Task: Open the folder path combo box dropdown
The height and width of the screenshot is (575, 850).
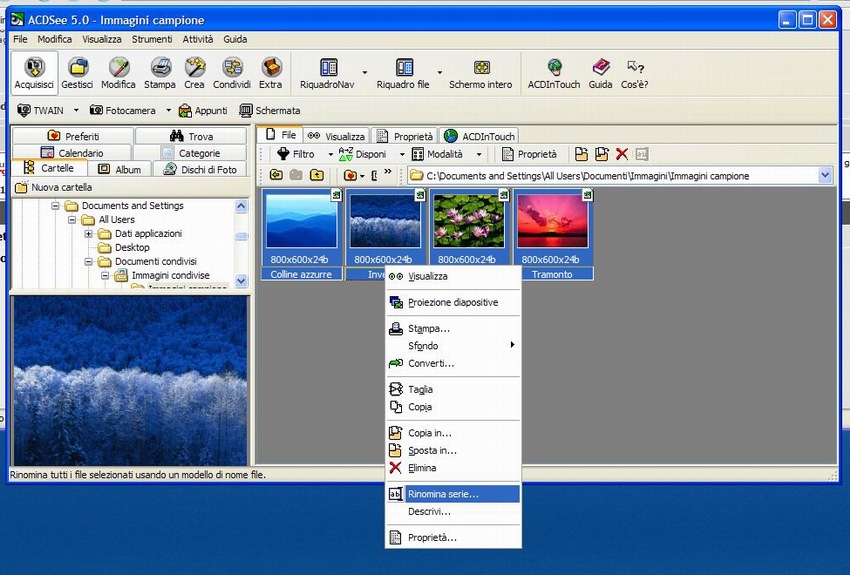Action: [x=825, y=176]
